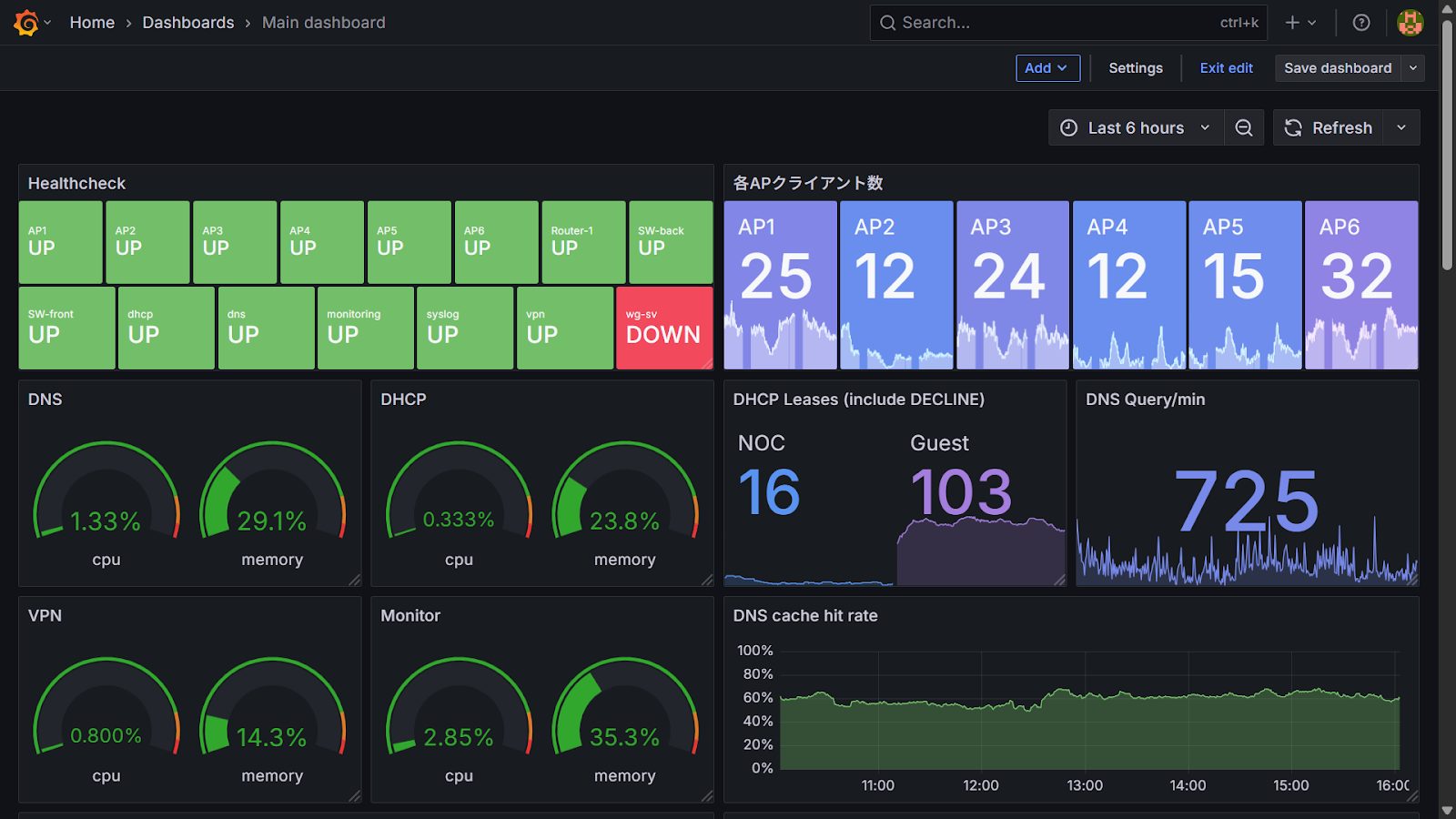This screenshot has width=1456, height=819.
Task: Expand the Add dropdown menu
Action: tap(1047, 68)
